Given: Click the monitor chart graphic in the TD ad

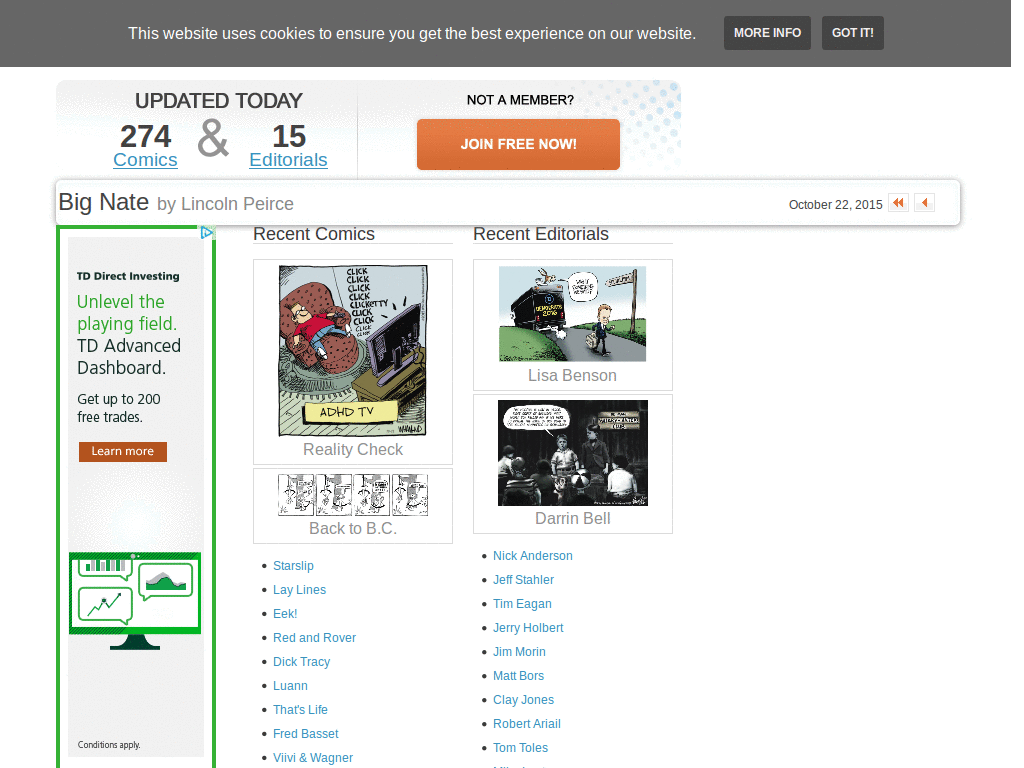Looking at the screenshot, I should click(135, 601).
